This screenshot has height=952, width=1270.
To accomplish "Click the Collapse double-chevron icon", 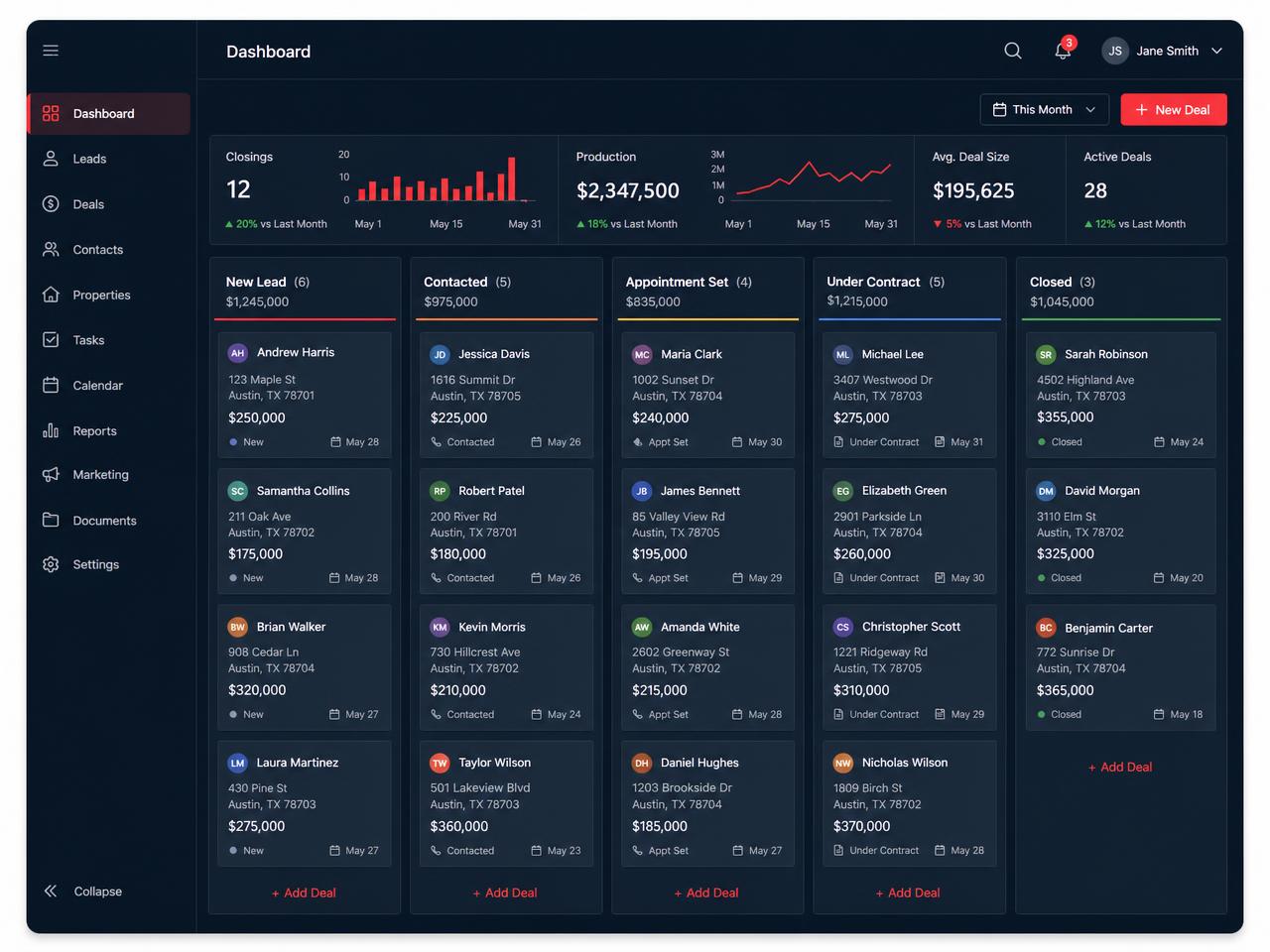I will [x=51, y=891].
